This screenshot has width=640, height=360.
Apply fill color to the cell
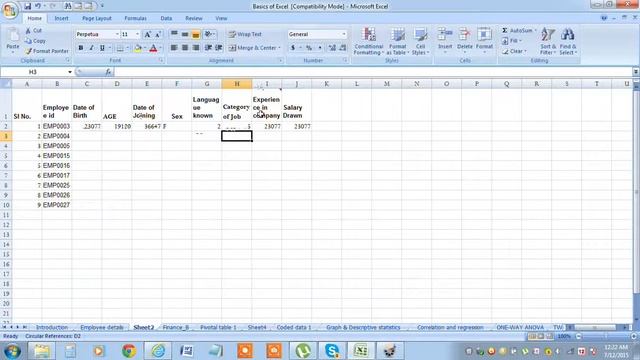138,48
